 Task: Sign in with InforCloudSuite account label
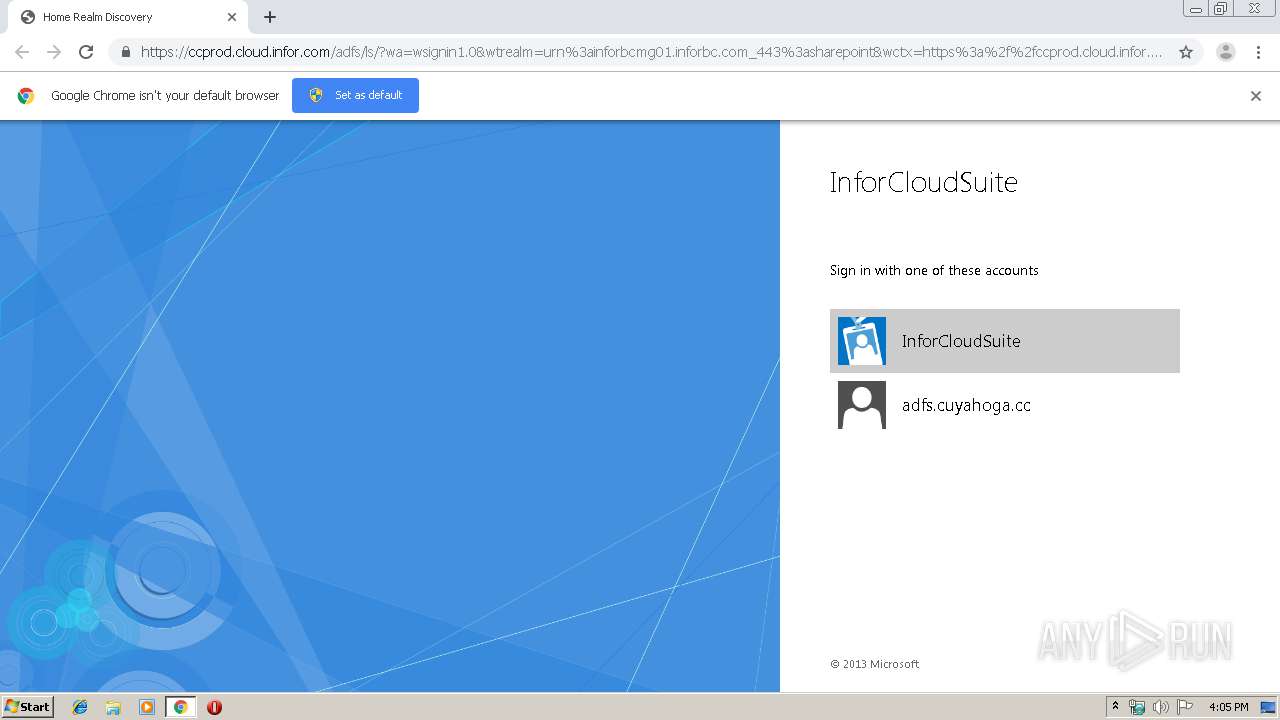tap(961, 341)
